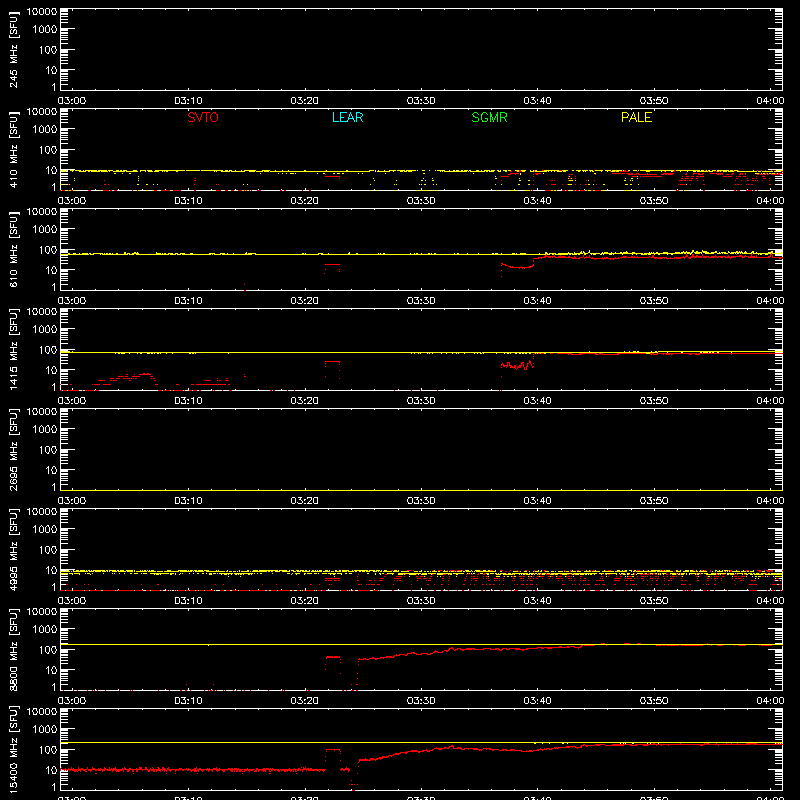Click 03:20 time label below 410 MHz panel
Image resolution: width=800 pixels, height=800 pixels.
click(305, 201)
